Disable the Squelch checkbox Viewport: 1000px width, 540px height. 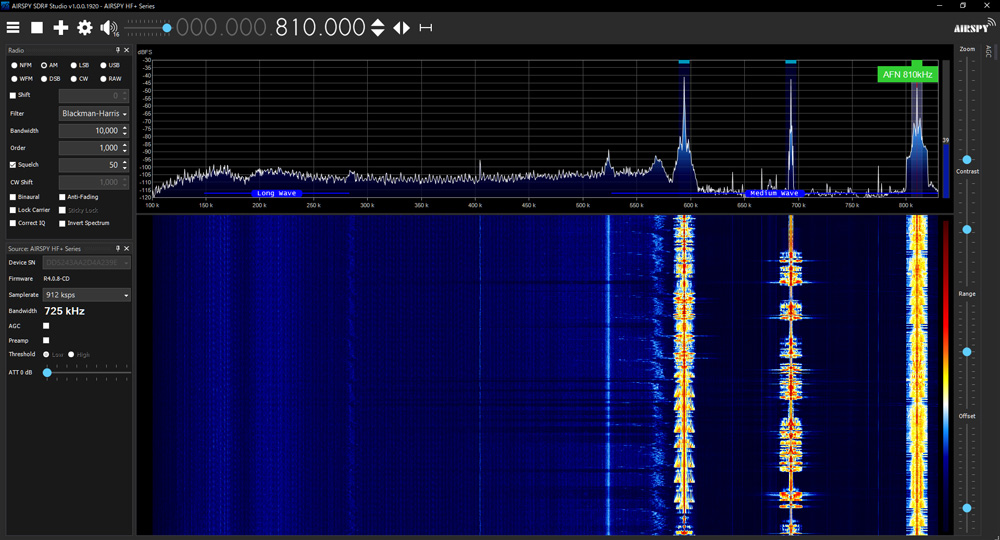(13, 164)
